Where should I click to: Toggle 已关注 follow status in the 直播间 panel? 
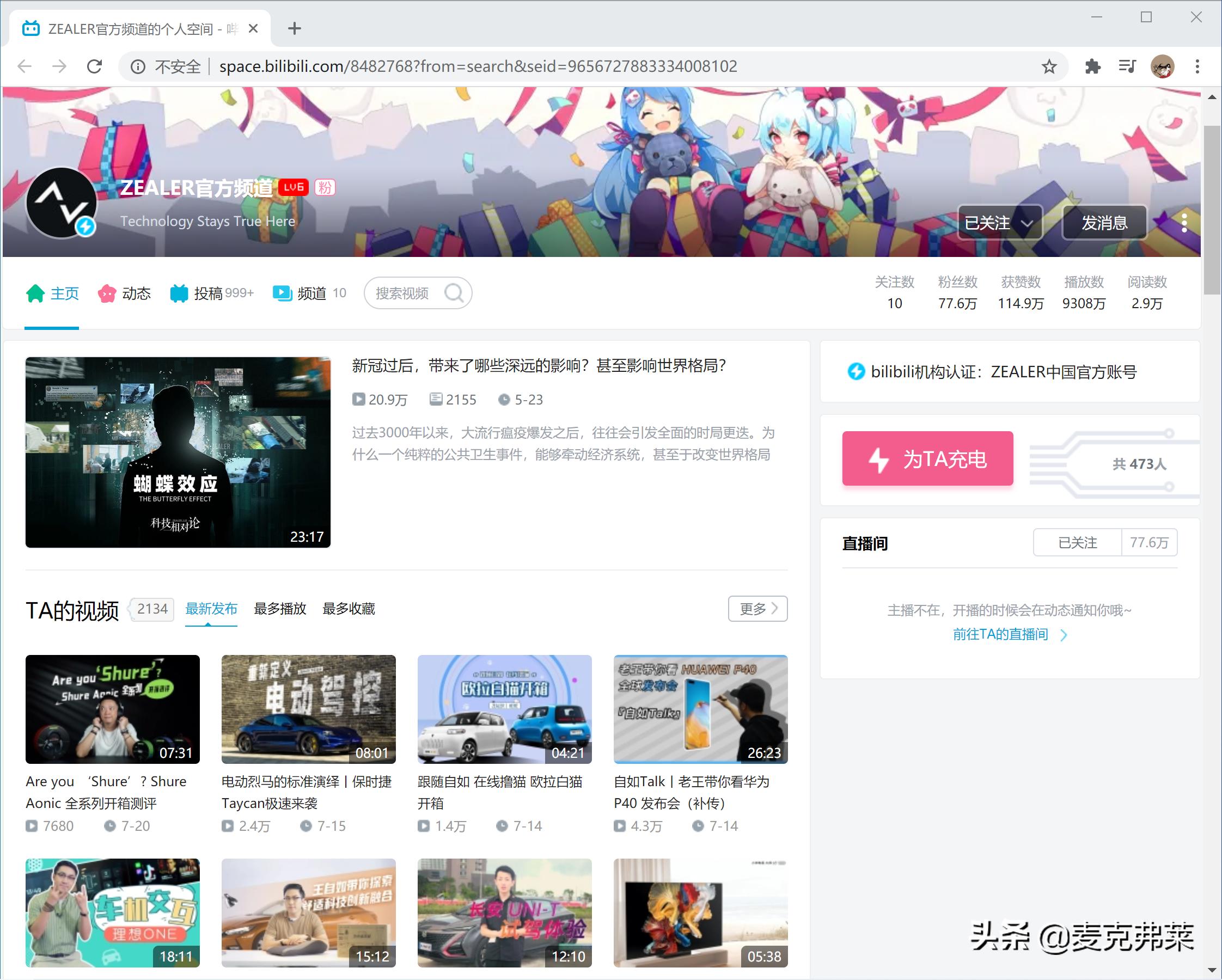pos(1077,542)
